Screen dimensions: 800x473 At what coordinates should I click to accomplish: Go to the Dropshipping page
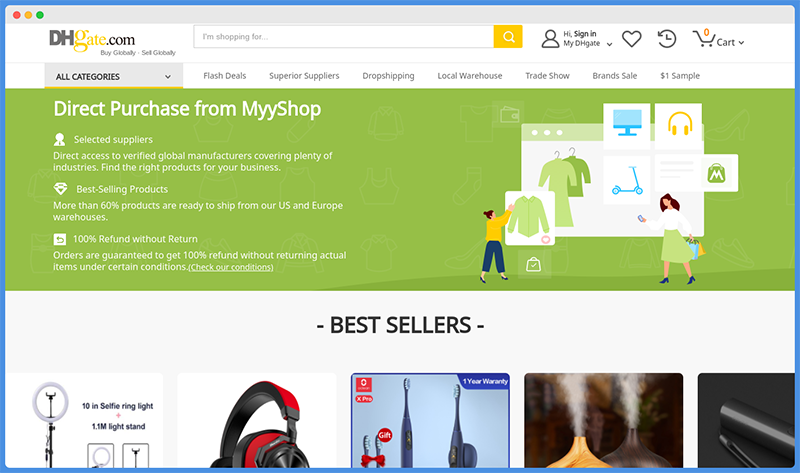(388, 76)
